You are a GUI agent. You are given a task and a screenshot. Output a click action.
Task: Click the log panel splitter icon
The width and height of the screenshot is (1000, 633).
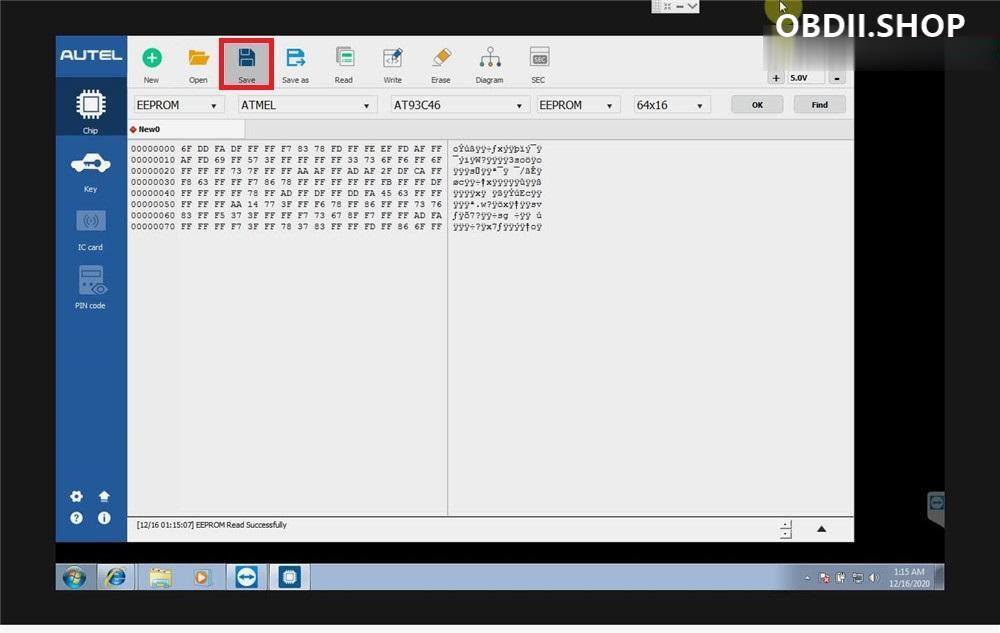pos(786,529)
